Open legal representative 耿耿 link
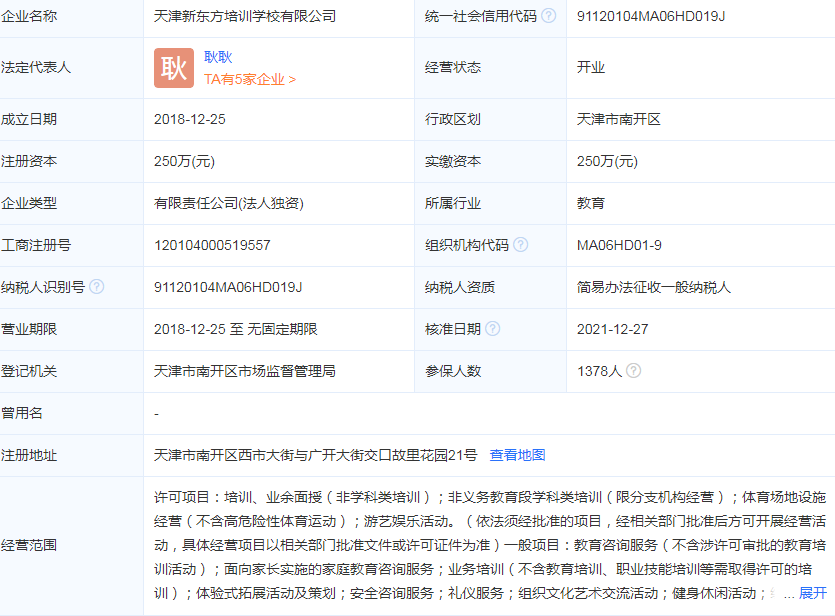This screenshot has height=616, width=835. point(218,57)
